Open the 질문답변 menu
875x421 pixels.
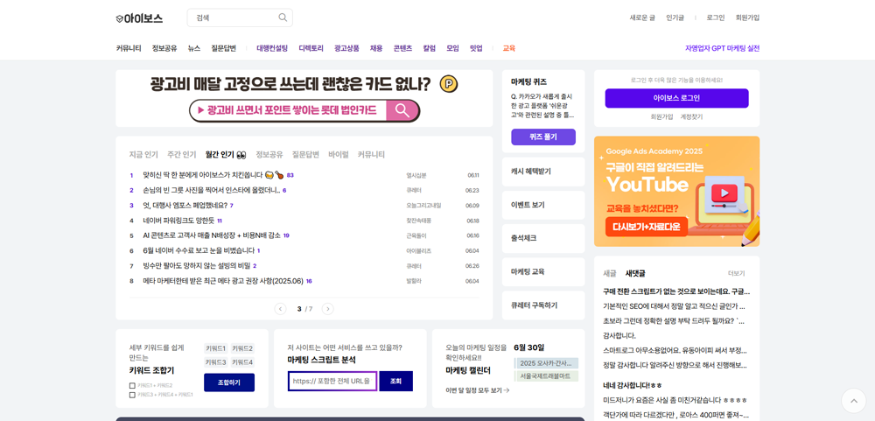224,48
